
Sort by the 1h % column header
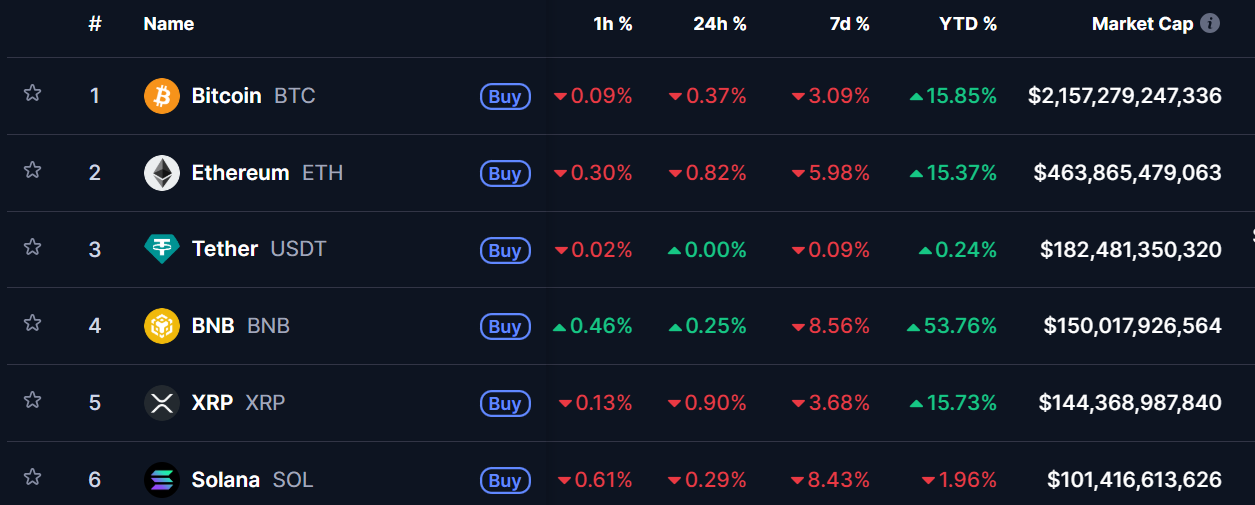coord(612,24)
